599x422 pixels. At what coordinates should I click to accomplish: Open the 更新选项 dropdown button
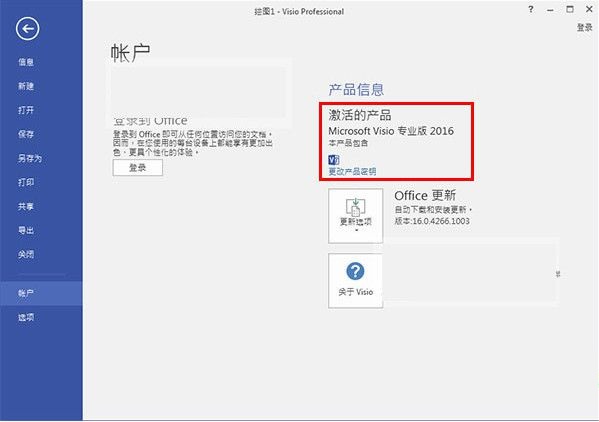pos(356,216)
